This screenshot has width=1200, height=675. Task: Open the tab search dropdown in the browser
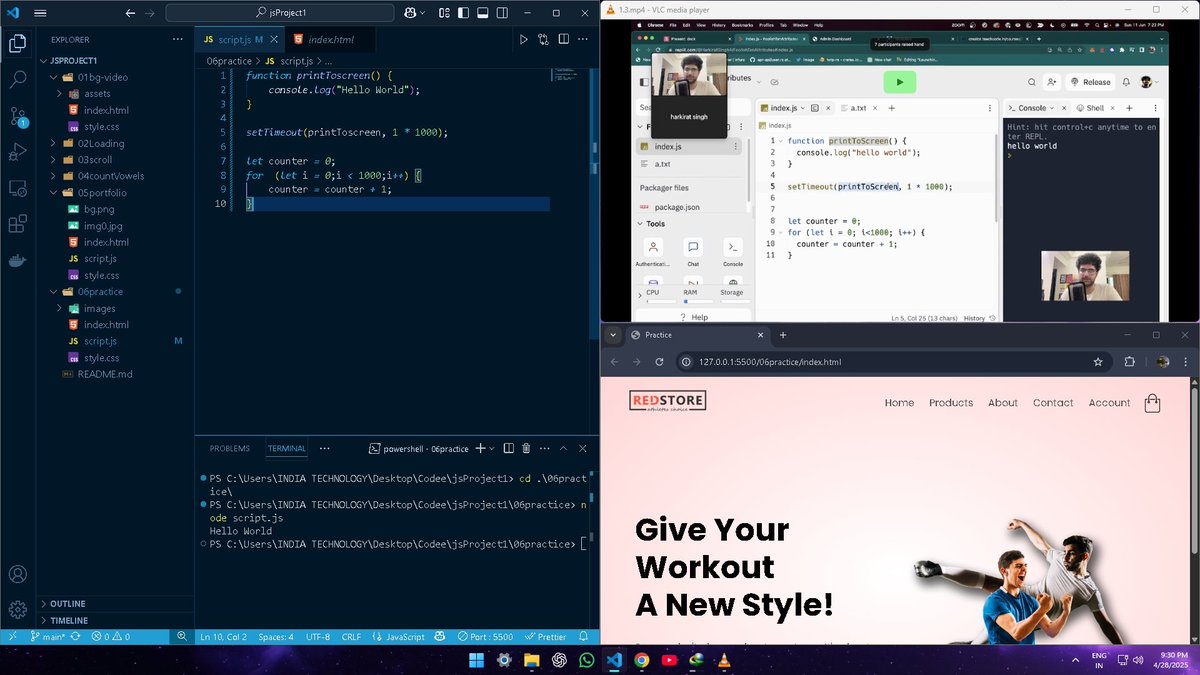pos(613,335)
